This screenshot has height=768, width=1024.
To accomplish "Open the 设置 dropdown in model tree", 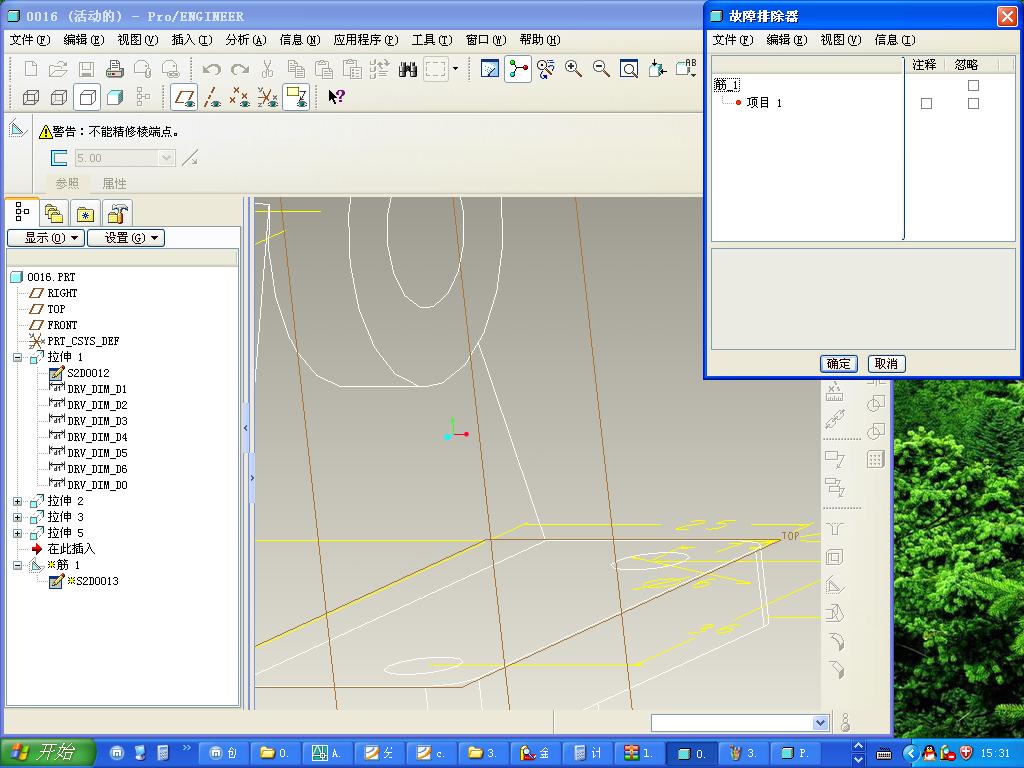I will (126, 238).
